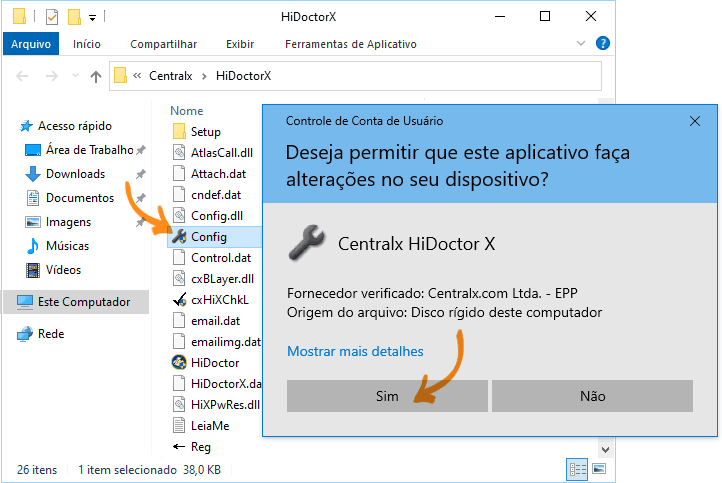Select Acesso rápido in navigation pane
This screenshot has width=722, height=483.
75,126
